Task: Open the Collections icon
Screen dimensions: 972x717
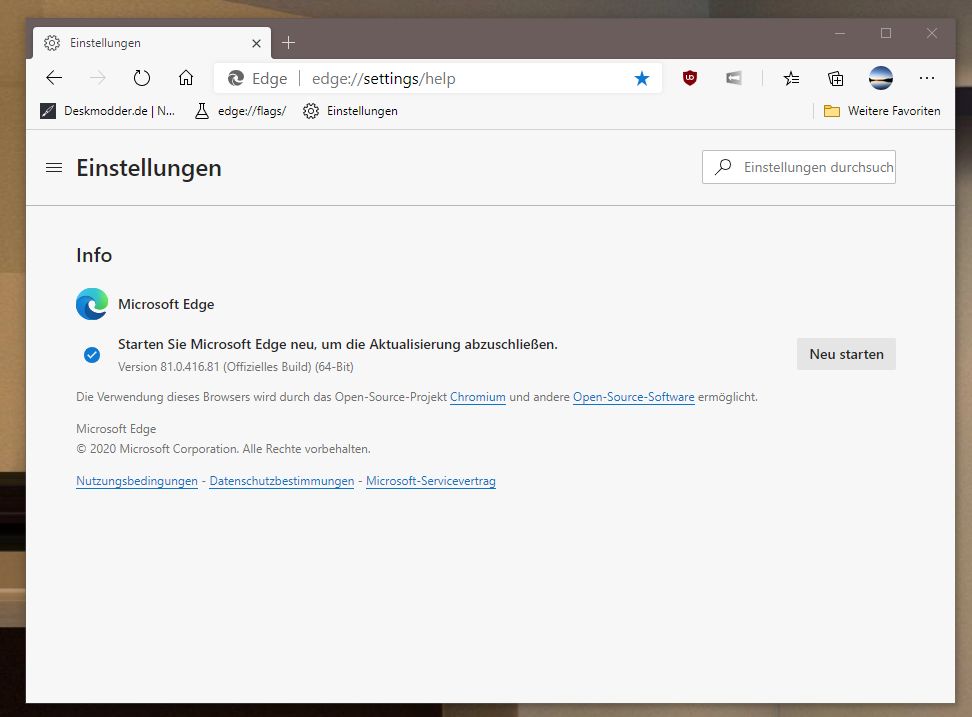Action: (836, 78)
